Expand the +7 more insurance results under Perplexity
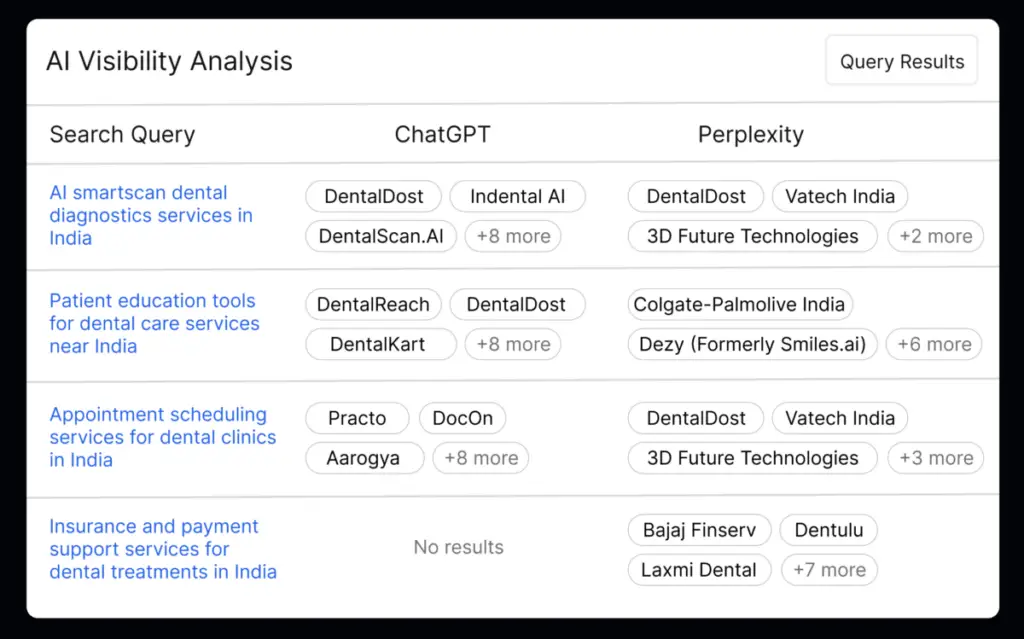 829,569
